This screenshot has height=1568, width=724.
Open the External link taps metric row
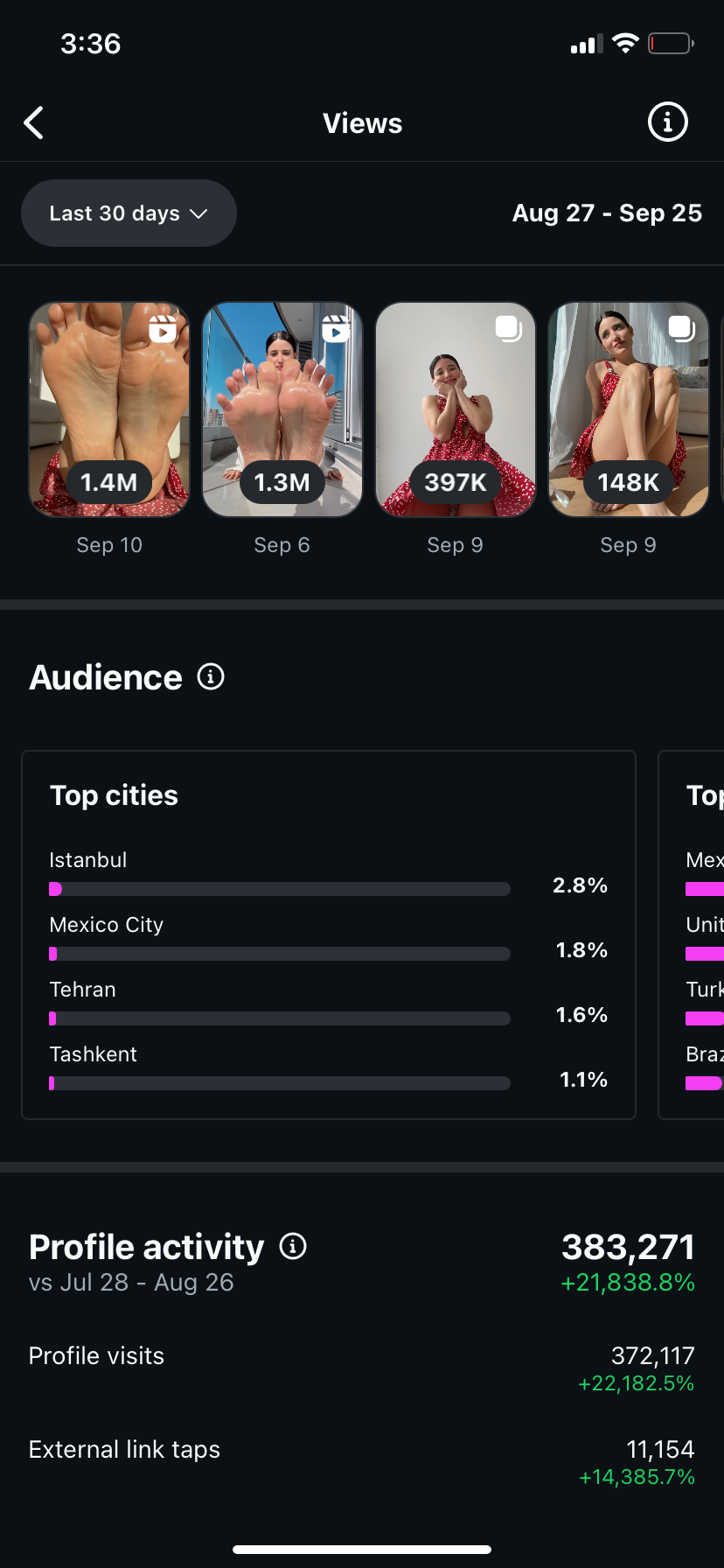(362, 1457)
